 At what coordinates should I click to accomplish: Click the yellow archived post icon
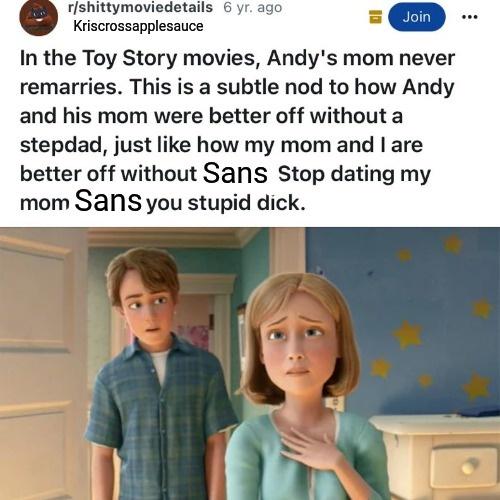[x=375, y=17]
